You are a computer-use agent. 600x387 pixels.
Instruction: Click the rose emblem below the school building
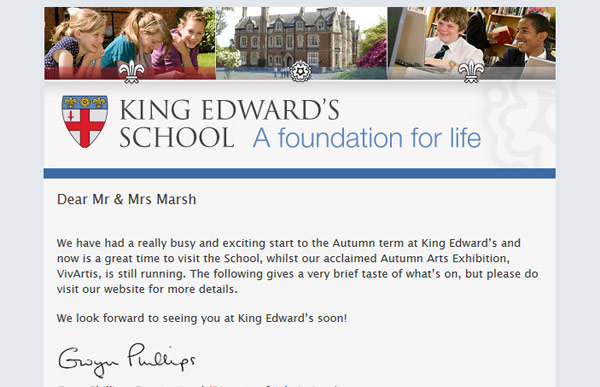pyautogui.click(x=300, y=71)
